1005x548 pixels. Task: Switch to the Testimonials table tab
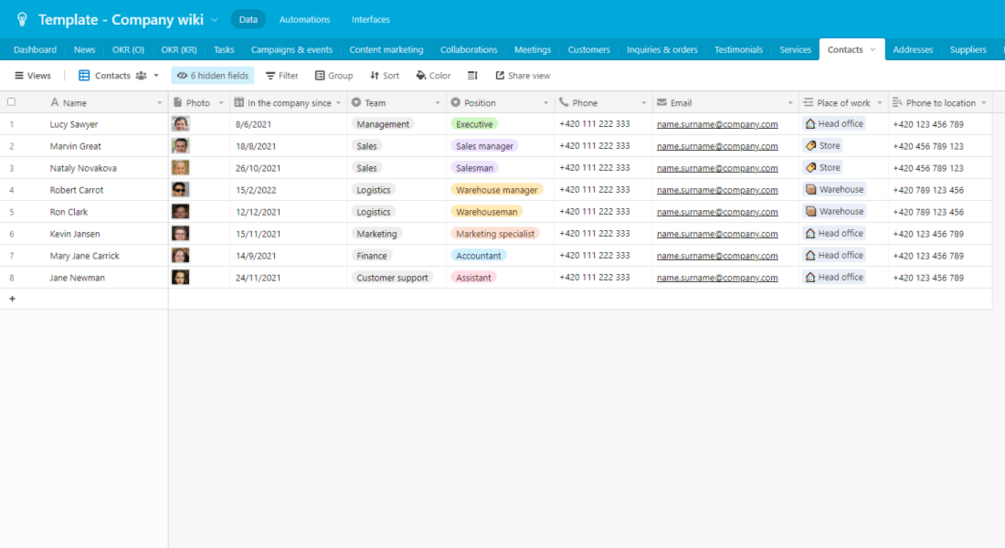[738, 49]
